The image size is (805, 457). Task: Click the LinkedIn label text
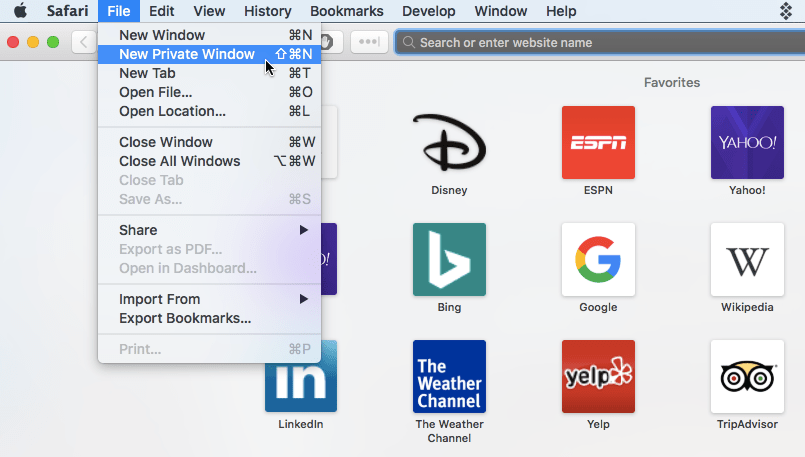click(x=301, y=424)
